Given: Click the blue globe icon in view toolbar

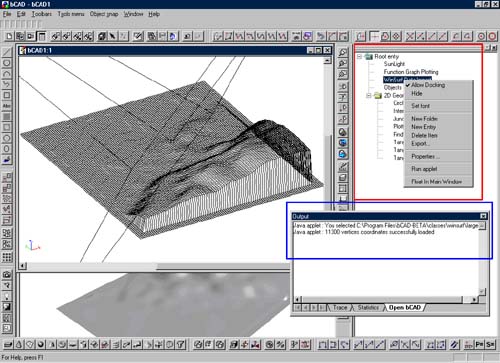Looking at the screenshot, I should click(343, 143).
